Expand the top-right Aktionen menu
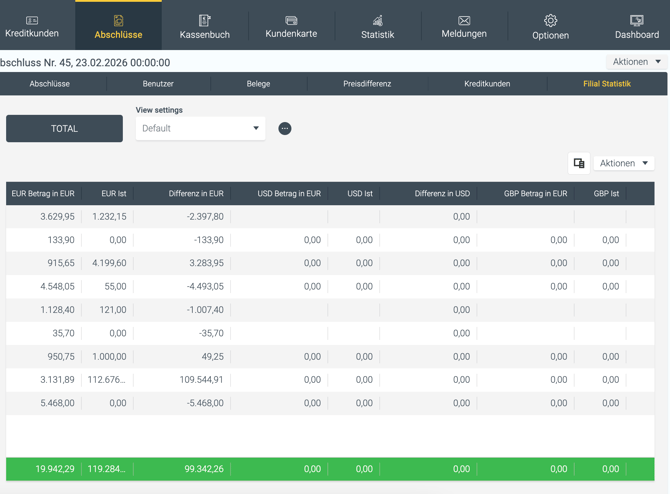The width and height of the screenshot is (670, 494). point(636,62)
